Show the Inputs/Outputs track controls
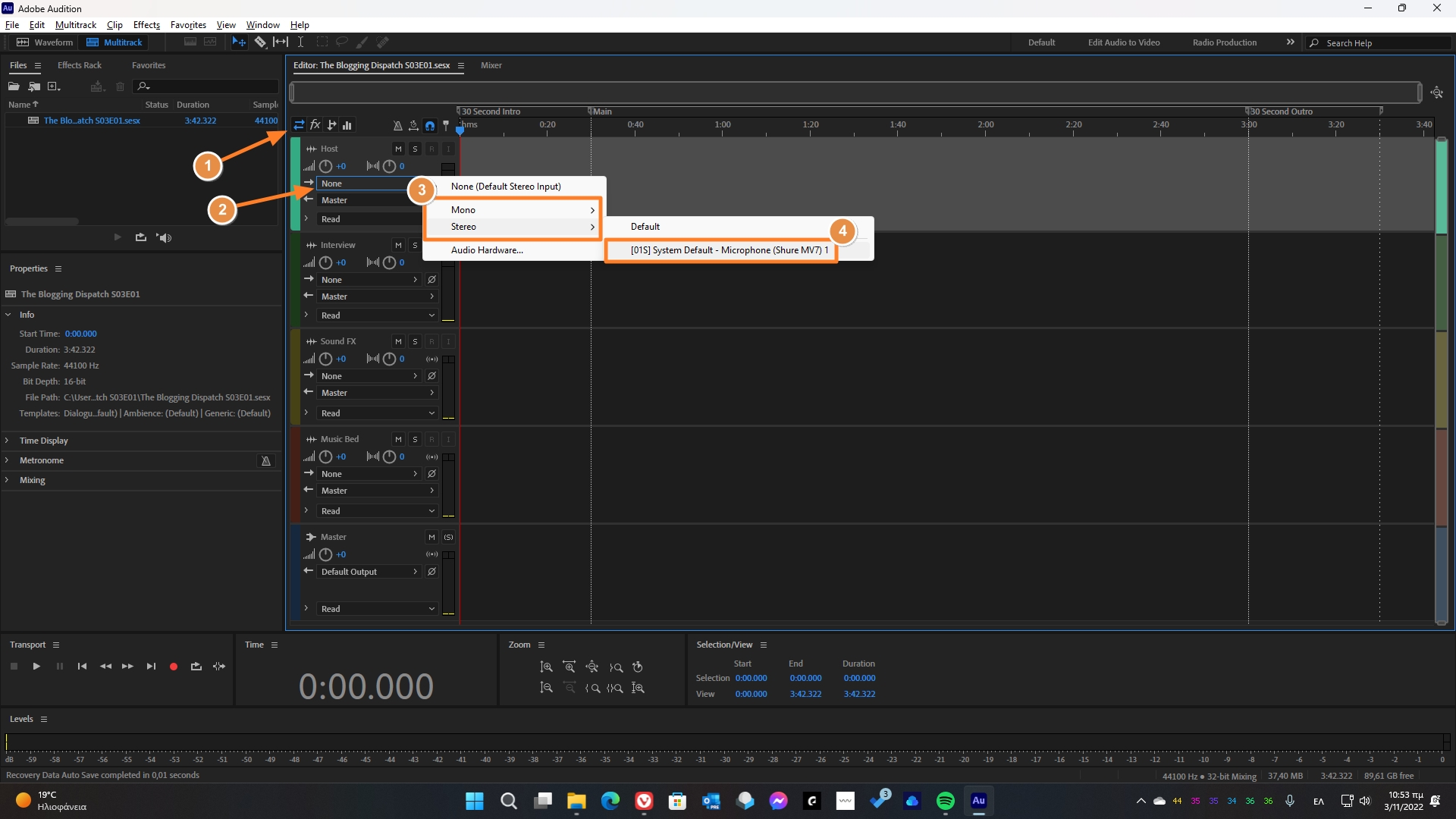The height and width of the screenshot is (819, 1456). click(299, 125)
